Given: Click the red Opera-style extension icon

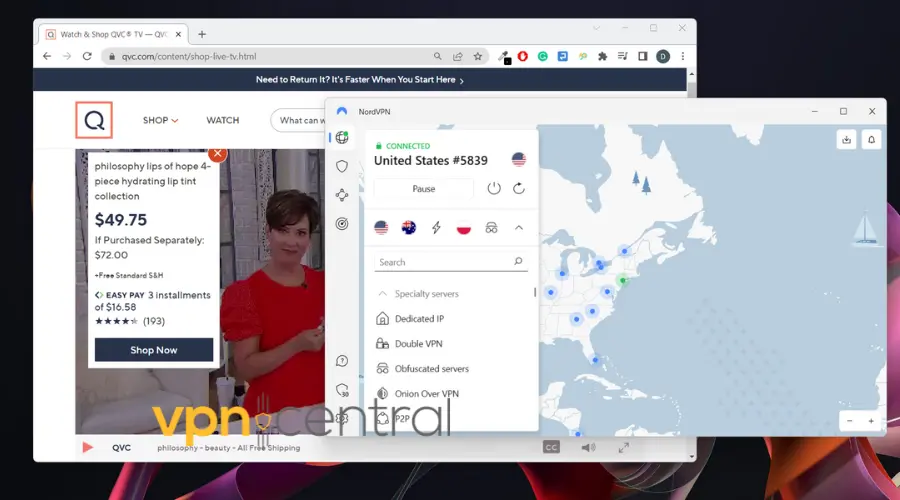Looking at the screenshot, I should [x=522, y=56].
